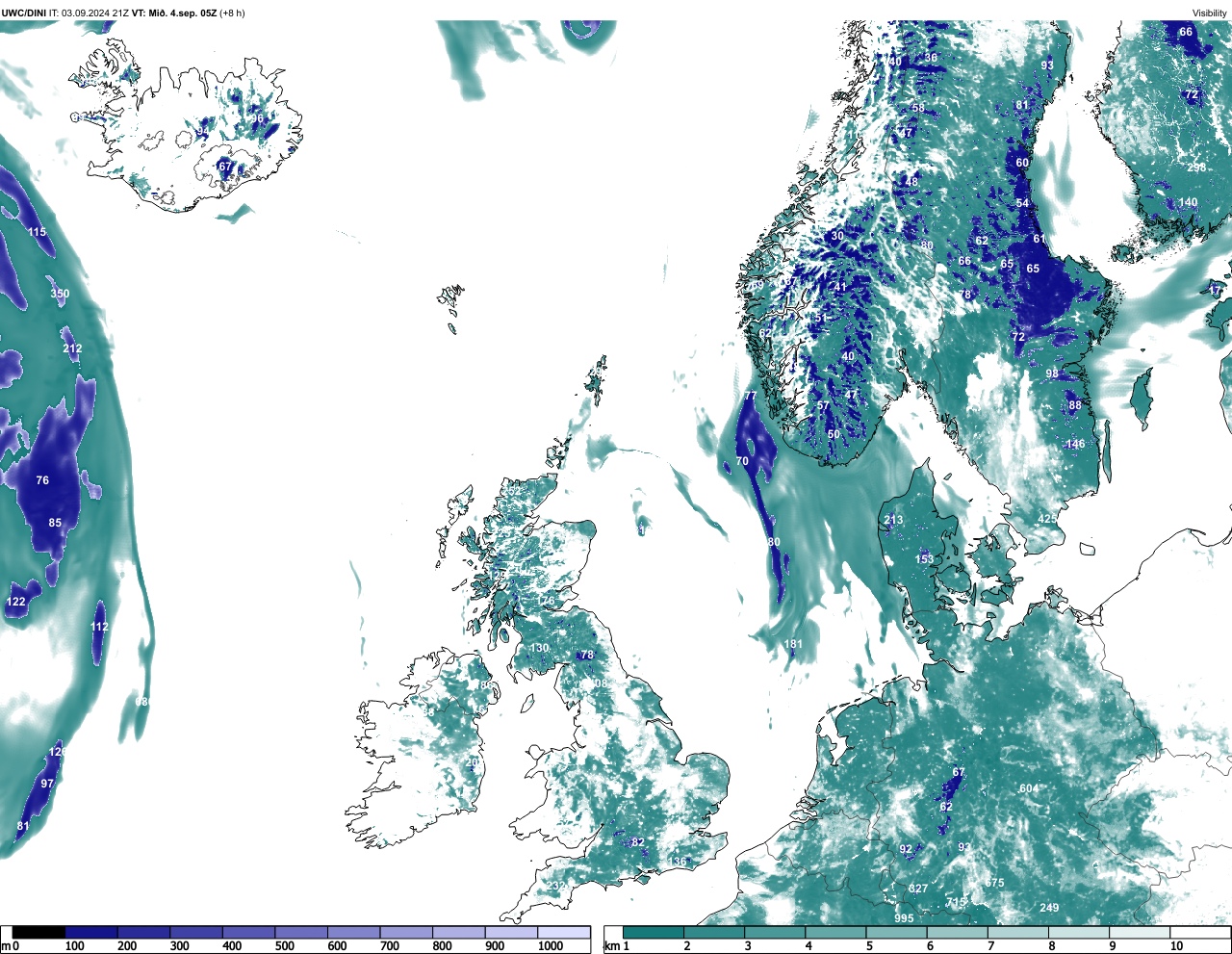Click the '604' value over Germany

click(x=1029, y=789)
